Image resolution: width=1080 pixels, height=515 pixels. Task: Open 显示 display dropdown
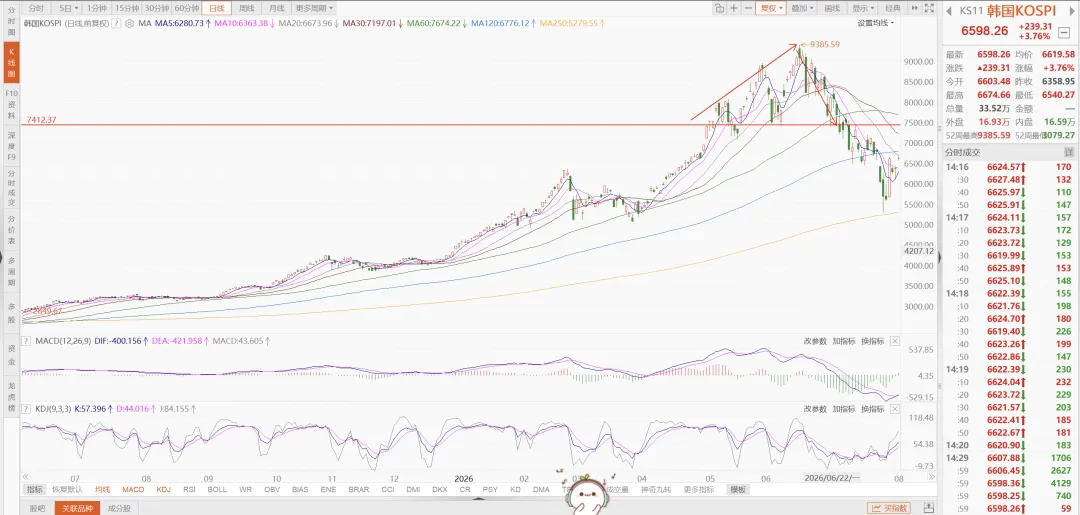863,8
